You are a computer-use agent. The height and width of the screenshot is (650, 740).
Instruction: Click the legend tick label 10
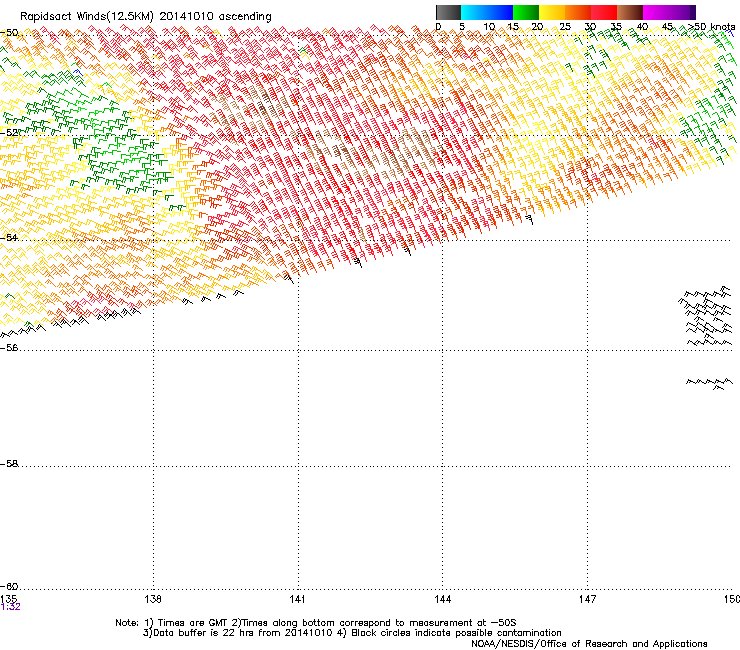tap(489, 26)
